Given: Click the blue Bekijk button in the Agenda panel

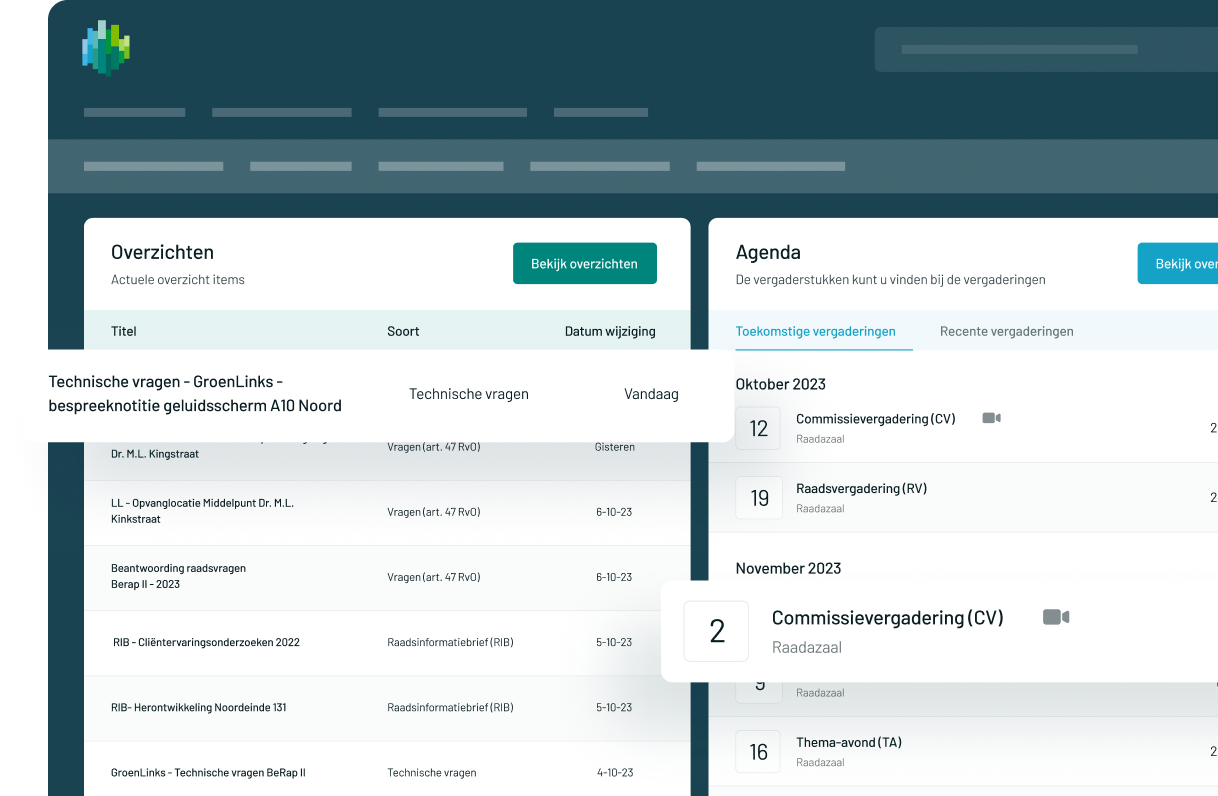Looking at the screenshot, I should (1178, 264).
